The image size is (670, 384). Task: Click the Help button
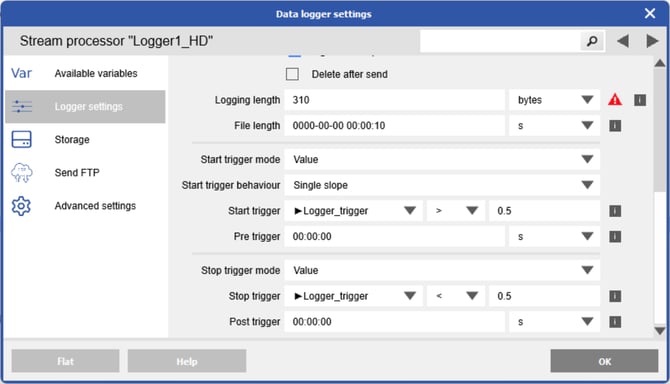[187, 361]
